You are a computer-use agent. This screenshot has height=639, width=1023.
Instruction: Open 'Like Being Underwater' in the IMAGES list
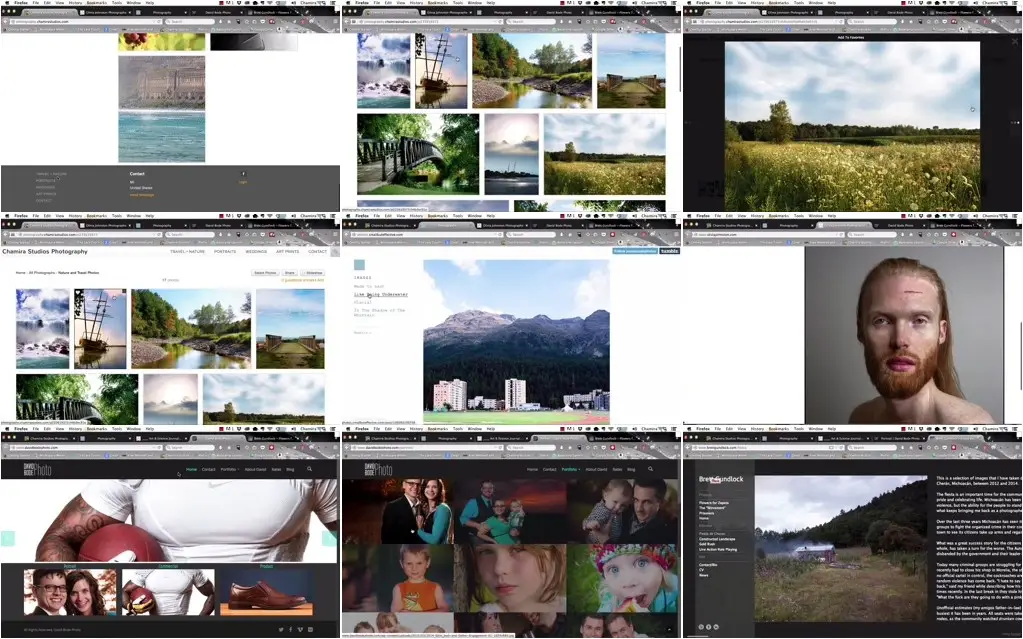click(x=381, y=294)
